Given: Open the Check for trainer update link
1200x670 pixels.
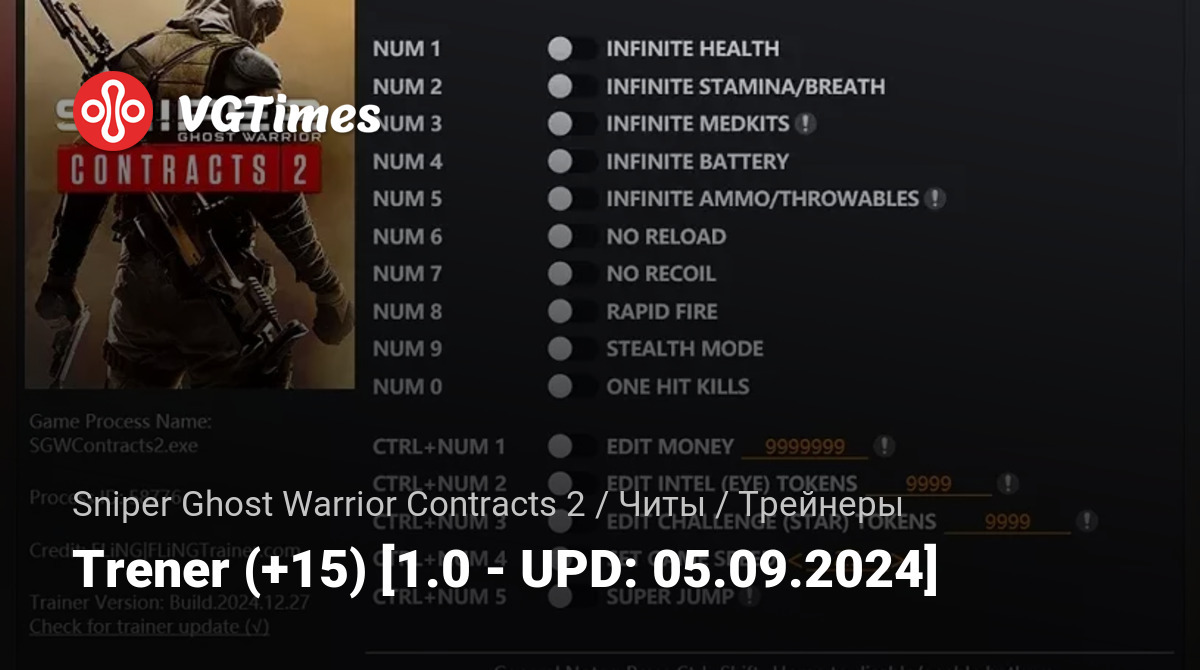Looking at the screenshot, I should coord(149,627).
